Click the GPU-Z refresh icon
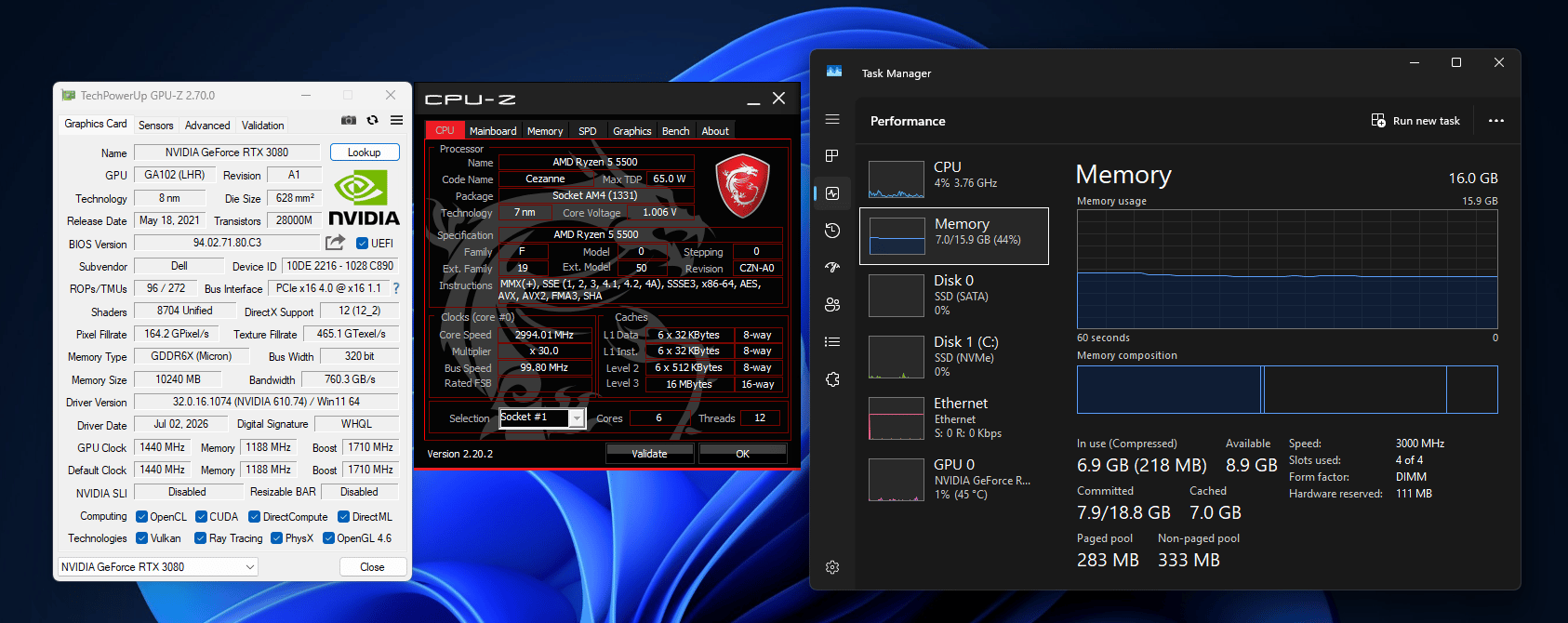Image resolution: width=1568 pixels, height=623 pixels. click(373, 120)
